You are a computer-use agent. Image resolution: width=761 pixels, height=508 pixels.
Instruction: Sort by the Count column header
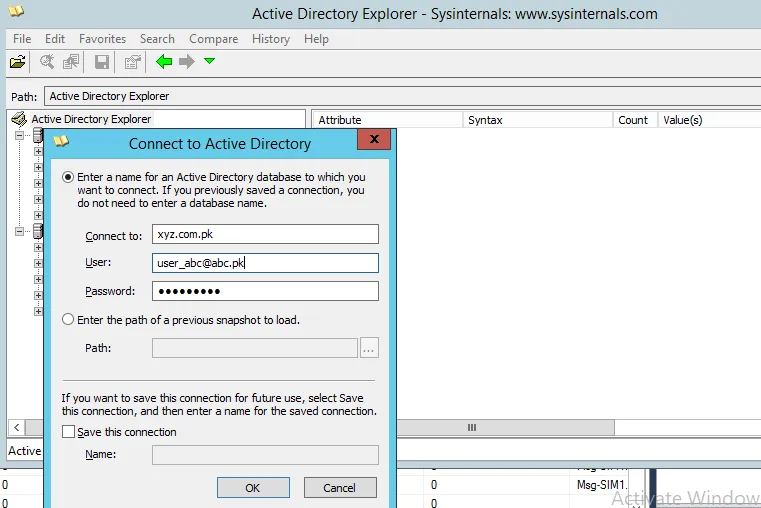635,120
